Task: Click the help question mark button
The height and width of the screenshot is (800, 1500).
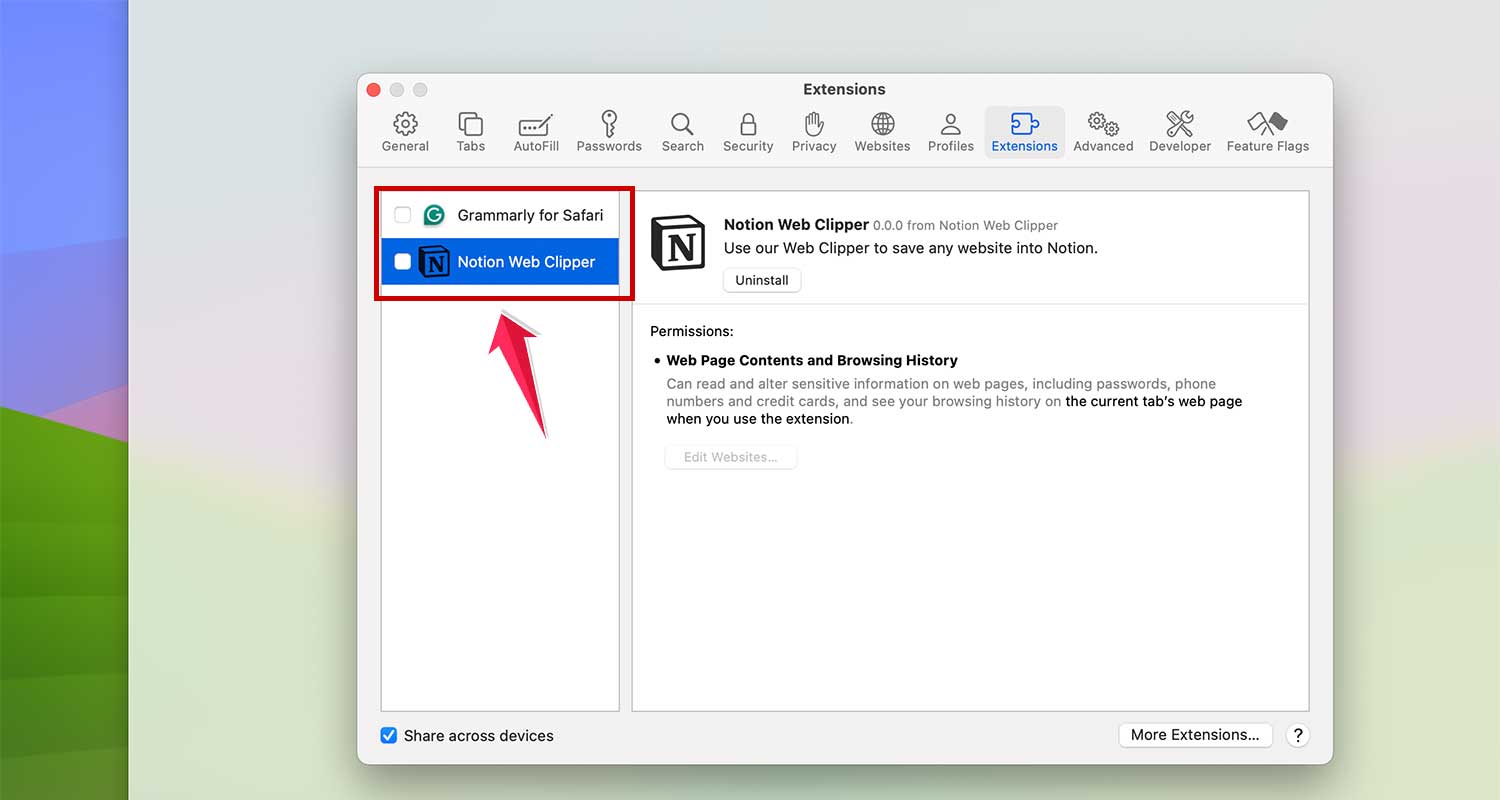Action: click(1297, 735)
